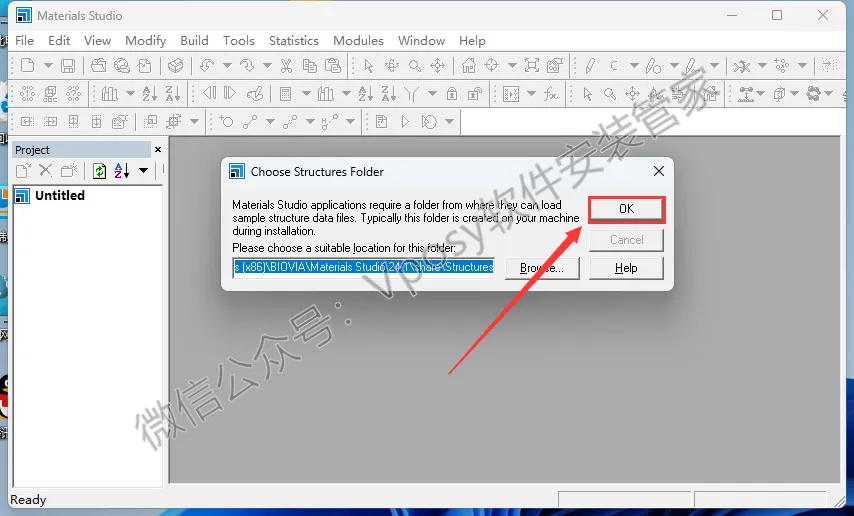Select the 3D Rotation tool icon
Viewport: 854px width, 516px height.
click(x=392, y=66)
